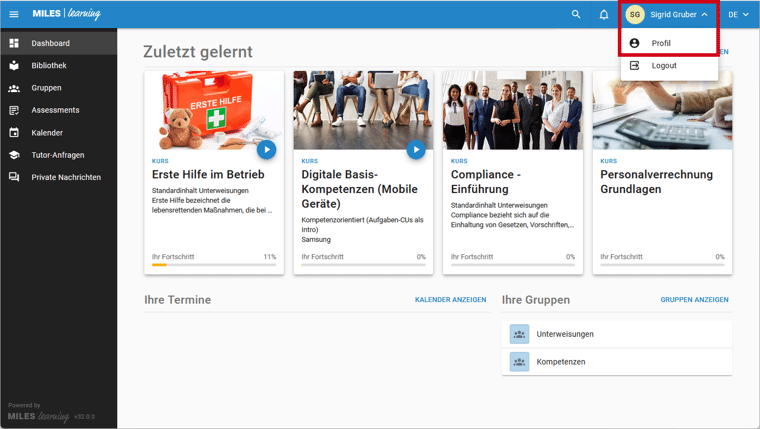Image resolution: width=760 pixels, height=429 pixels.
Task: Click the Tutor-Anfragen graduation cap icon
Action: (14, 155)
